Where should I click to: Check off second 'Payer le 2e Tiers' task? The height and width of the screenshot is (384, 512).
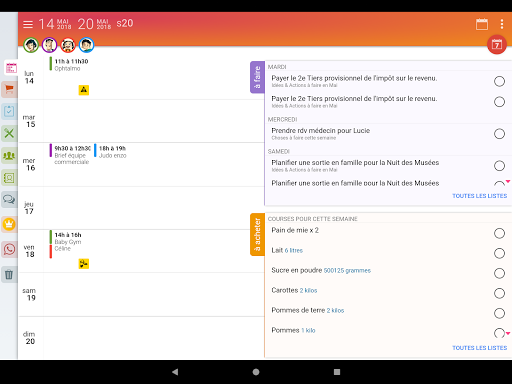[499, 102]
